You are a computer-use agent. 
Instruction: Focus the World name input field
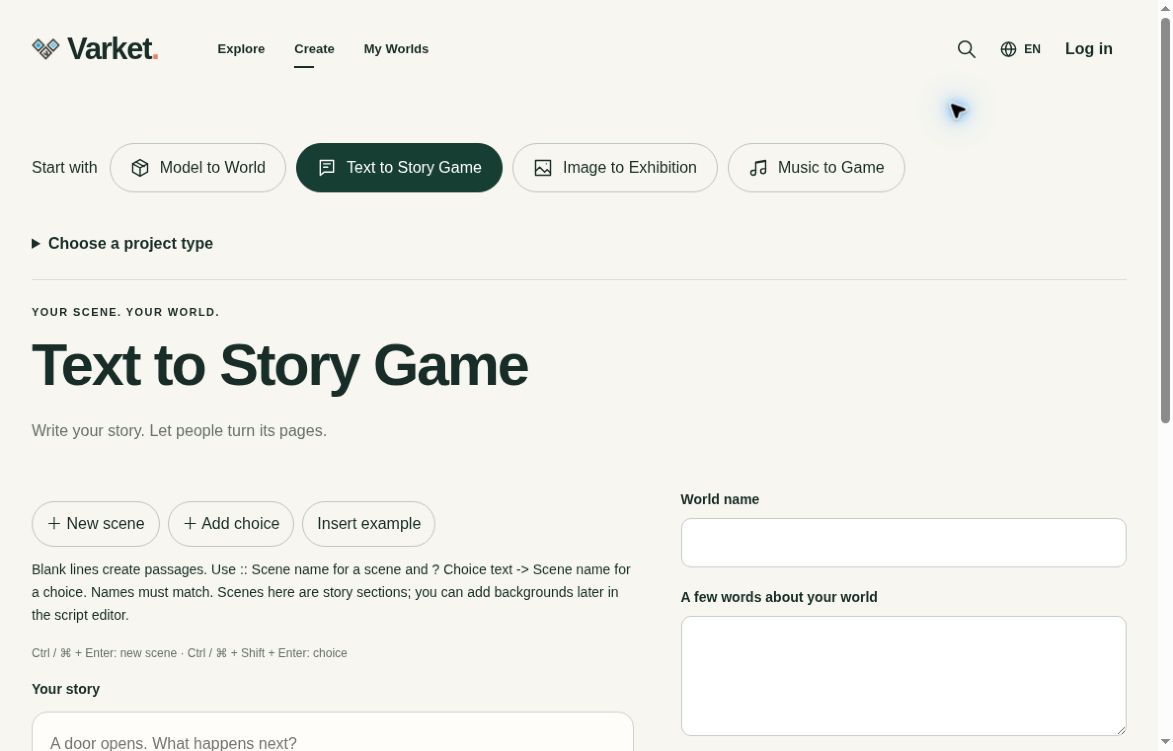(903, 542)
